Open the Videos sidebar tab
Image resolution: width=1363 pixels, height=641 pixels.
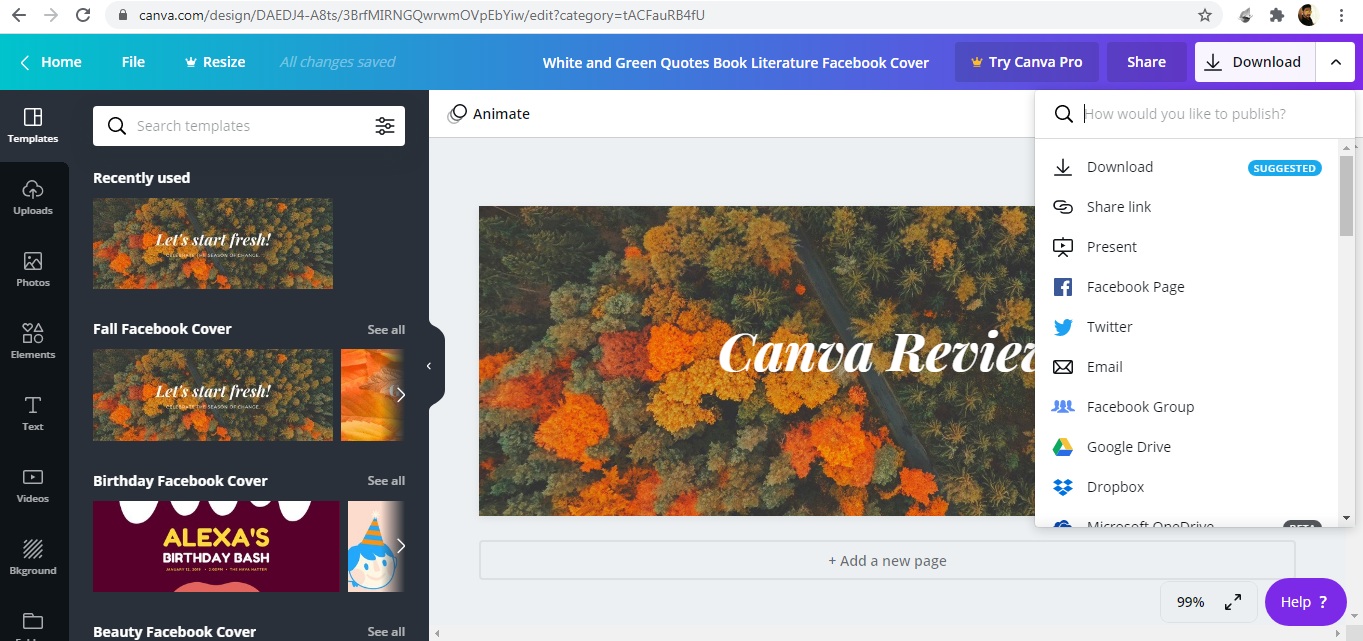click(33, 486)
